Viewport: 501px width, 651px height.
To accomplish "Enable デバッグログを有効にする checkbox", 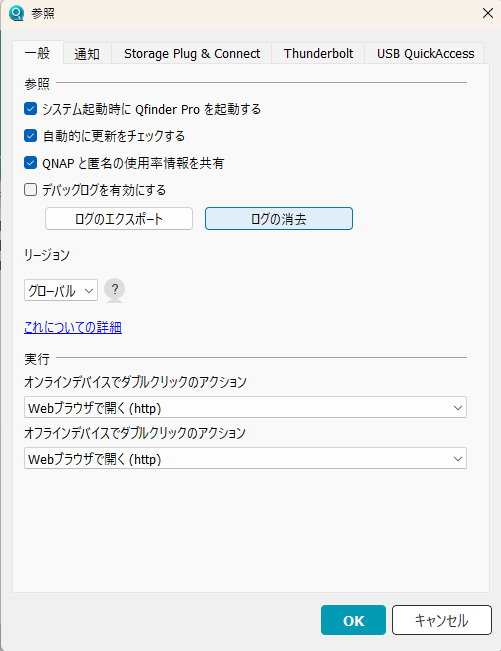I will 30,190.
